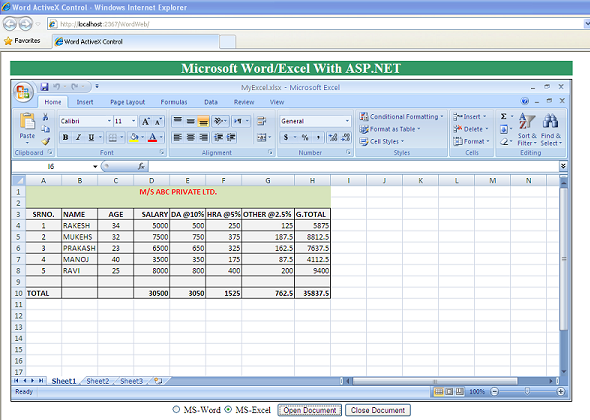Expand Format as Table menu
This screenshot has width=590, height=420.
(x=389, y=129)
